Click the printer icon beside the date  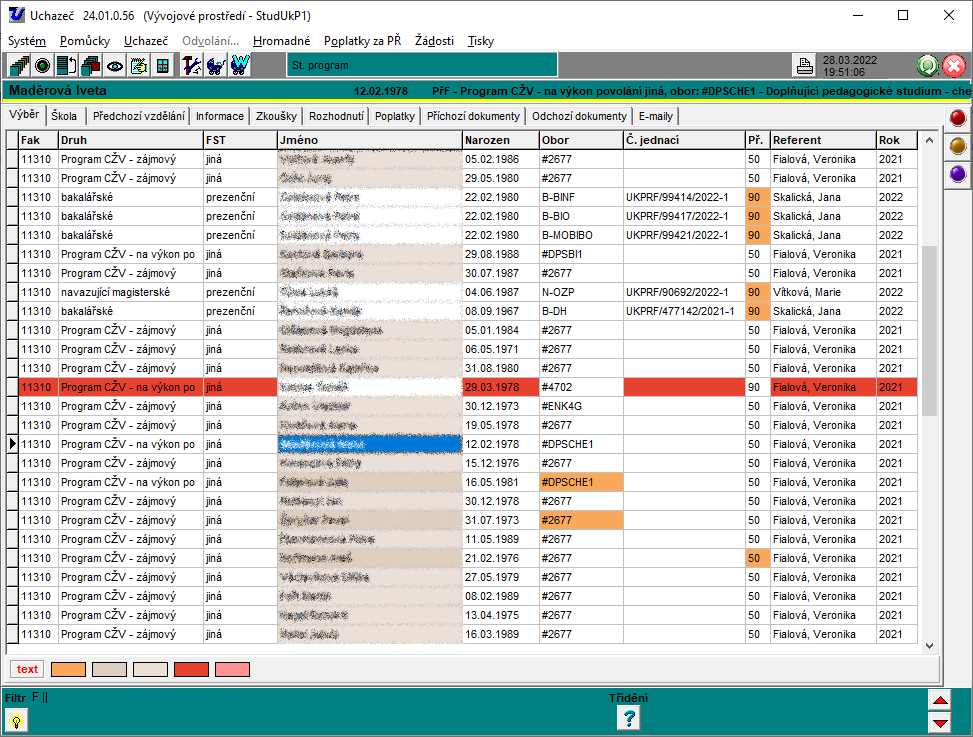804,66
